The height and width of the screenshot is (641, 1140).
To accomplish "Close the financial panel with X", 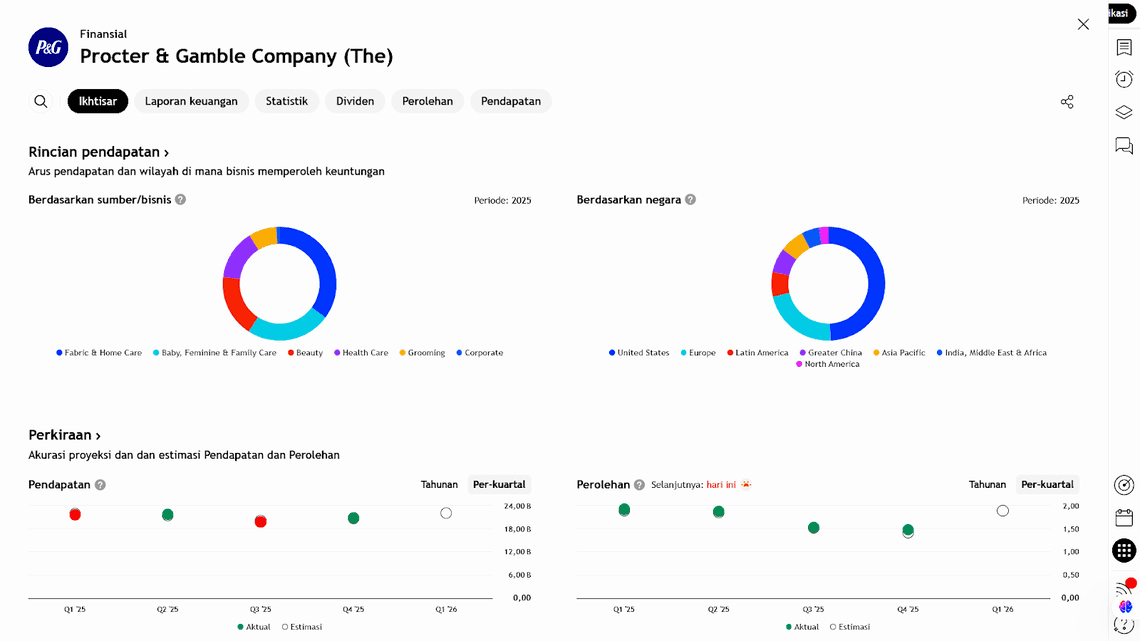I will 1083,24.
